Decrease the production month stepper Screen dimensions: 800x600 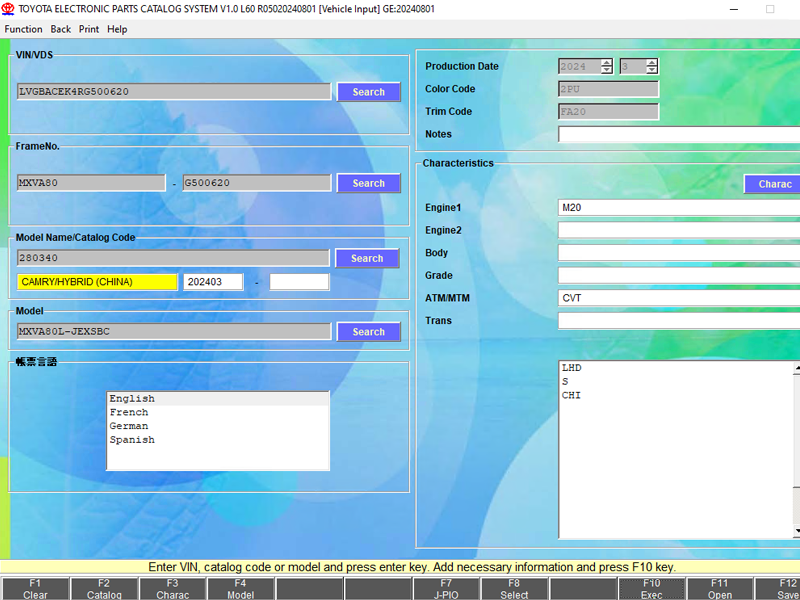pyautogui.click(x=652, y=70)
